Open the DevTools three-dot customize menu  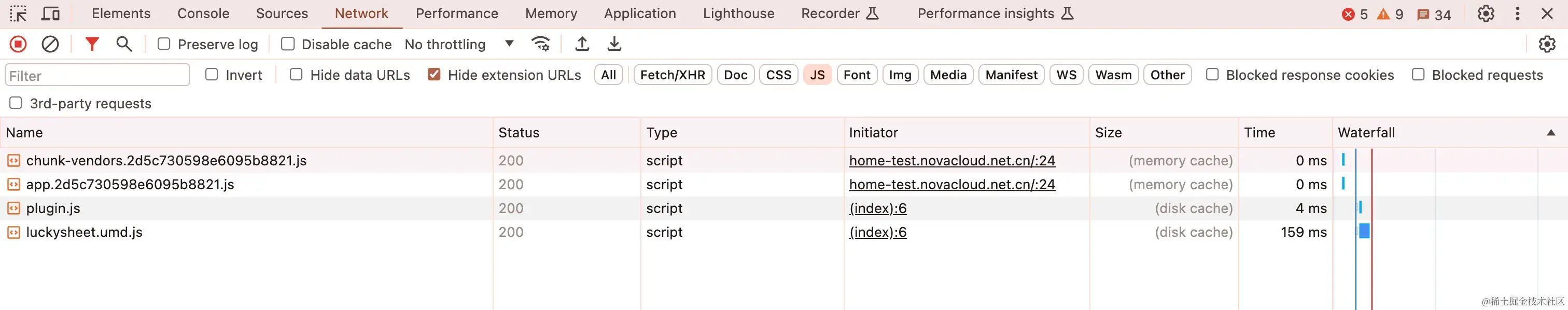coord(1517,13)
